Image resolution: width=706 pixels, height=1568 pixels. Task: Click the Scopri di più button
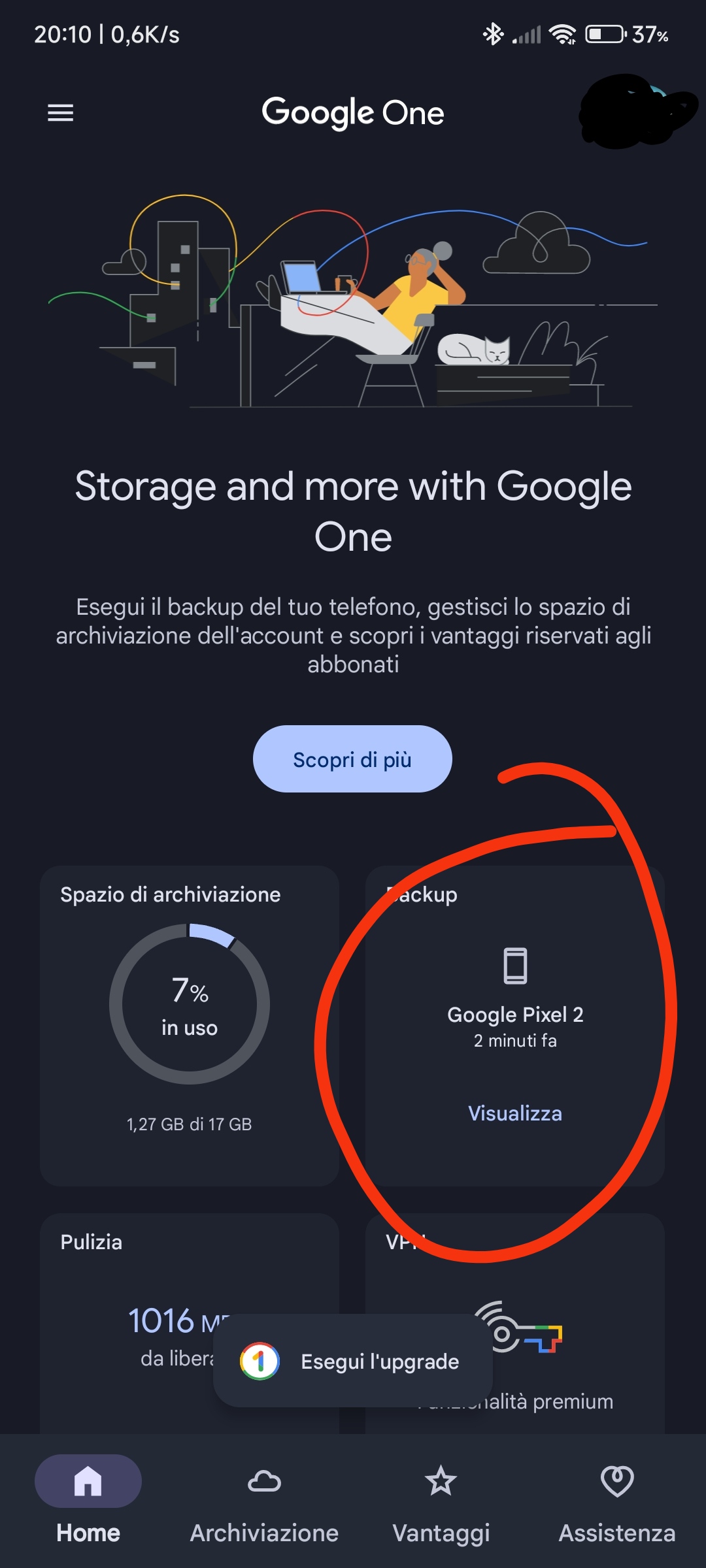352,759
